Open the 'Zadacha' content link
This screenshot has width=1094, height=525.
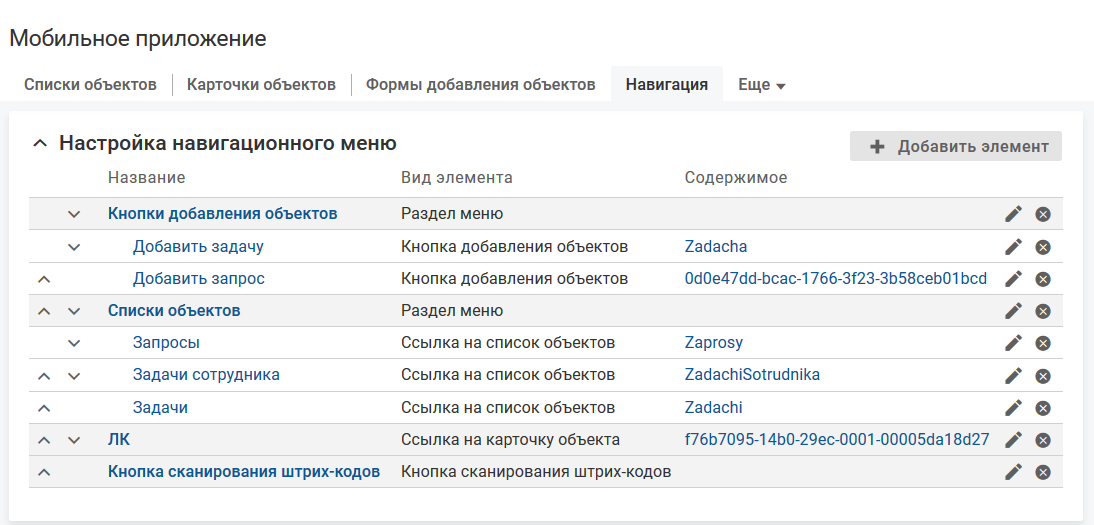tap(715, 246)
